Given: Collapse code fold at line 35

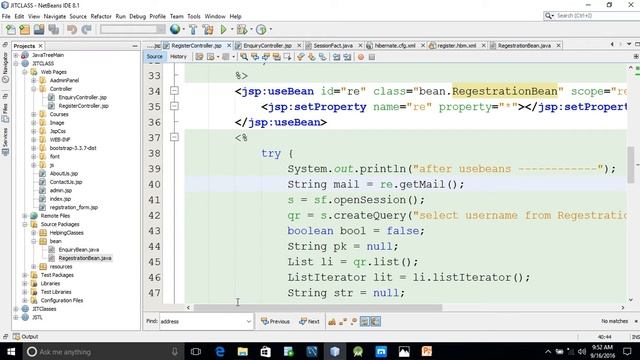Looking at the screenshot, I should click(174, 106).
